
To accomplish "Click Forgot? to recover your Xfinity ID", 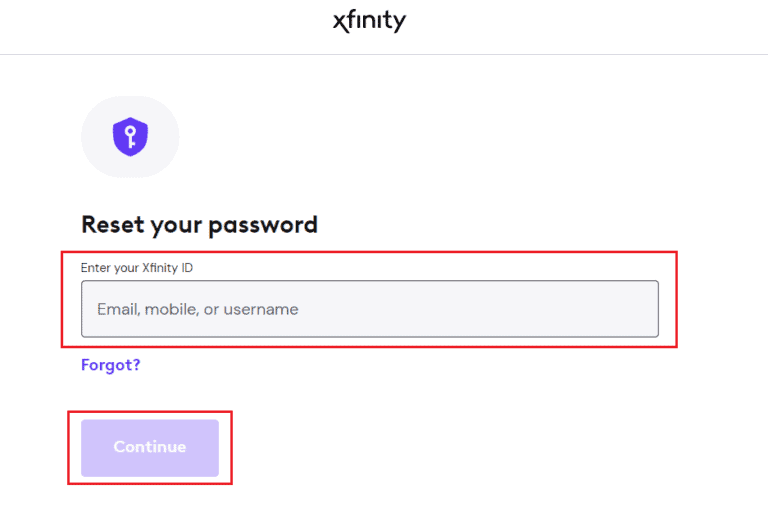I will coord(110,365).
